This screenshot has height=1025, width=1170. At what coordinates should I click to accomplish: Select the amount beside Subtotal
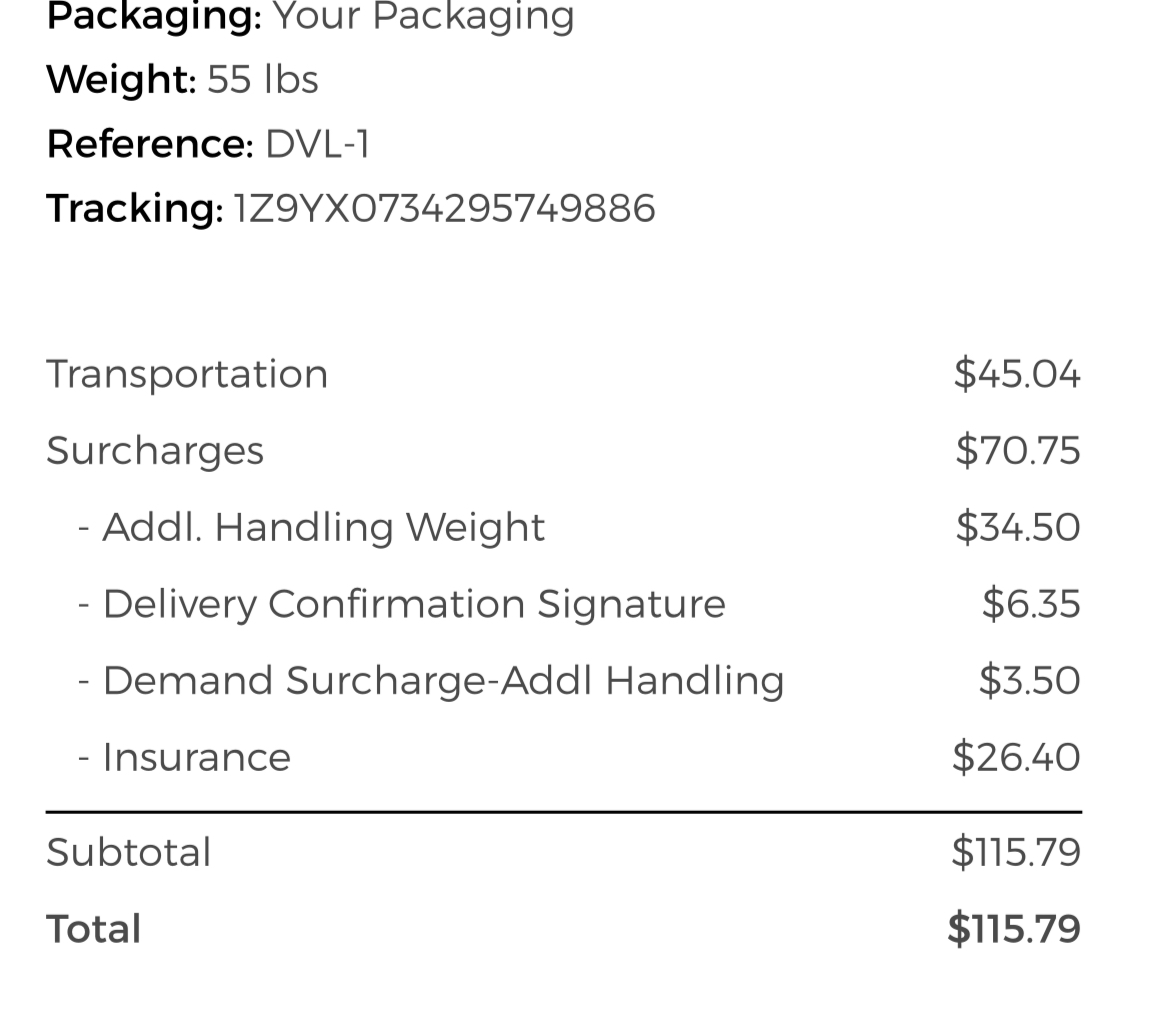(x=1015, y=853)
